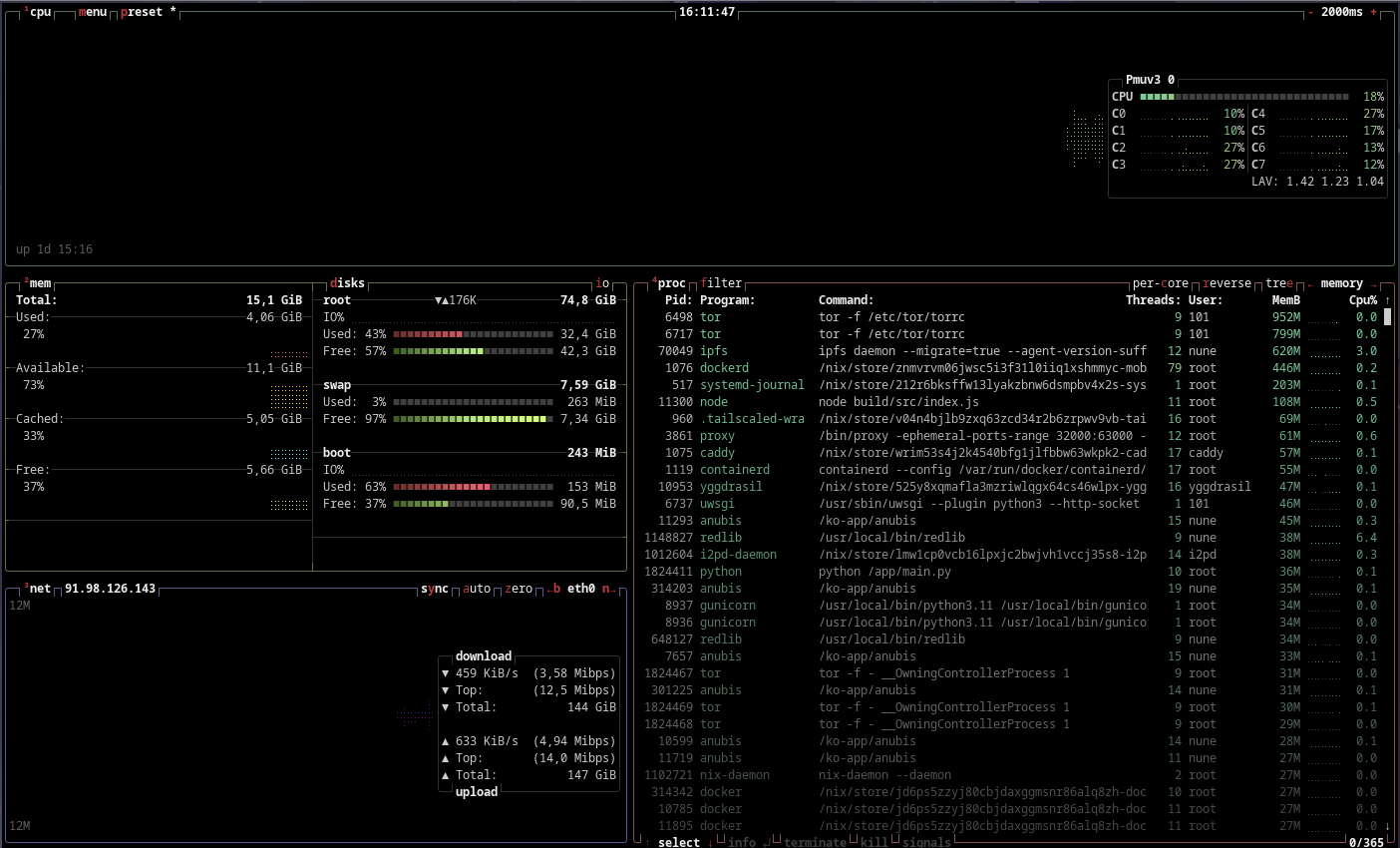This screenshot has height=848, width=1400.
Task: Toggle per-core process CPU usage
Action: (1161, 283)
